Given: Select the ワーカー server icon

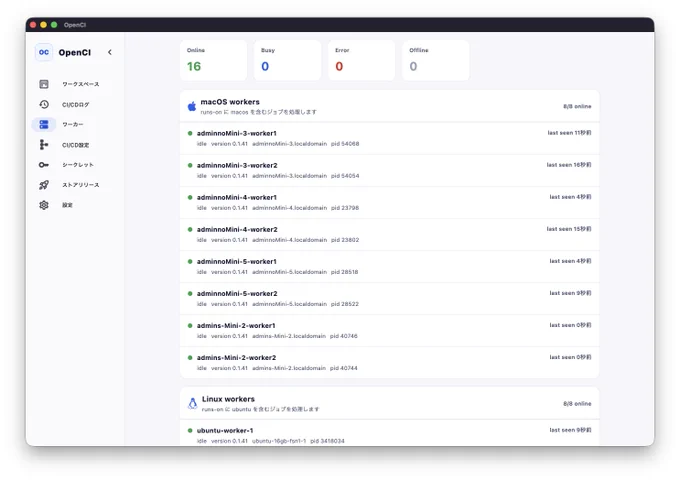Looking at the screenshot, I should [x=44, y=124].
